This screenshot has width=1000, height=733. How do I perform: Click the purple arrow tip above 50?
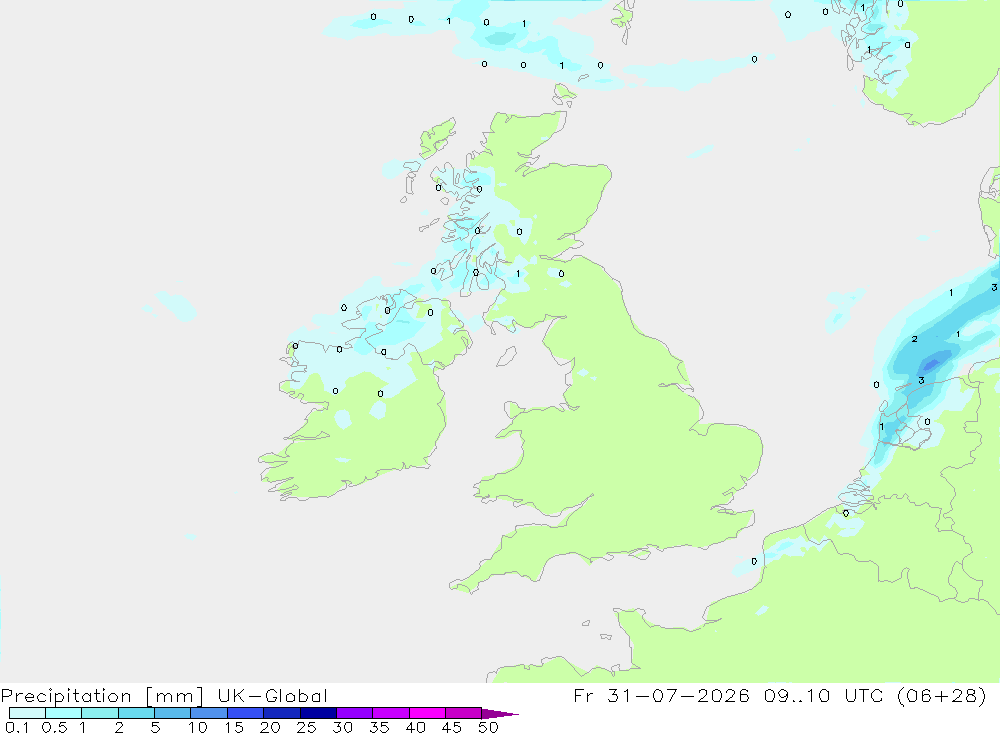500,713
